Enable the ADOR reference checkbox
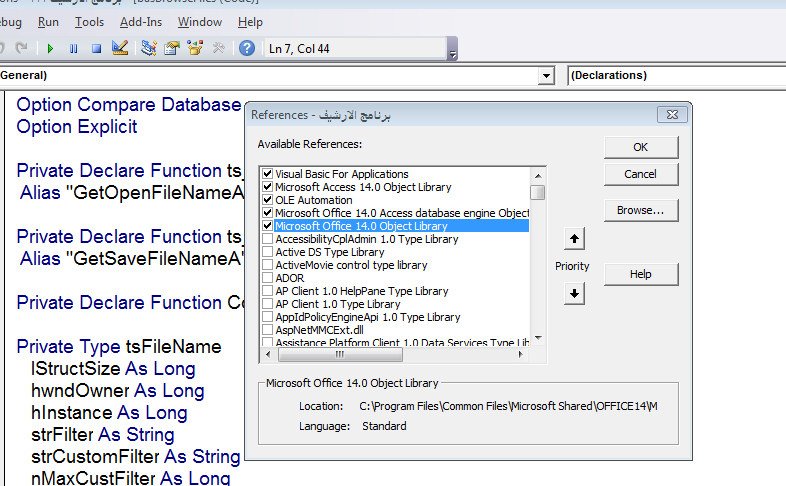Viewport: 786px width, 486px height. pyautogui.click(x=266, y=278)
